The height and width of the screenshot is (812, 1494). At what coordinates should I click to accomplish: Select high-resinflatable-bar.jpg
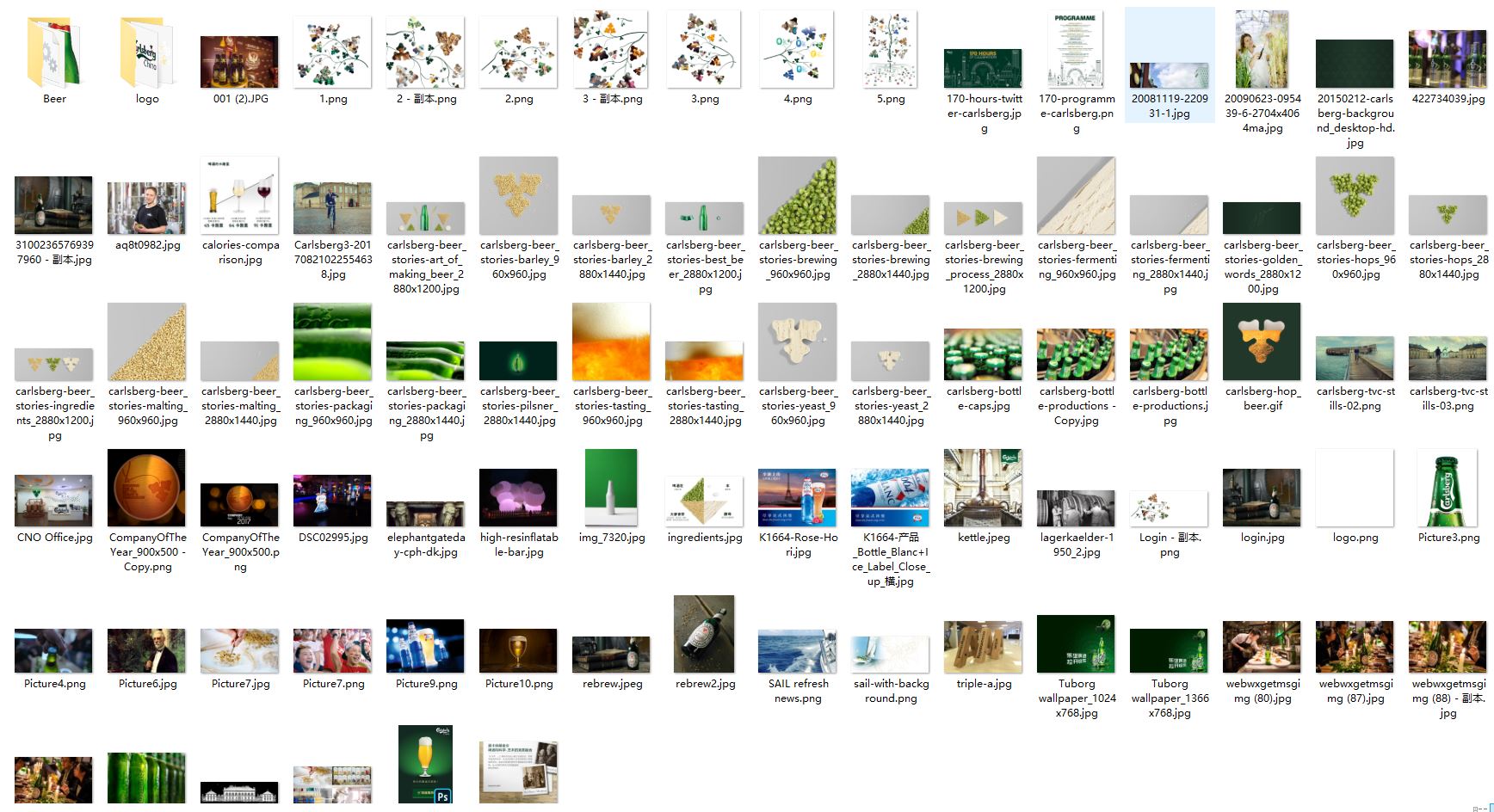(518, 497)
